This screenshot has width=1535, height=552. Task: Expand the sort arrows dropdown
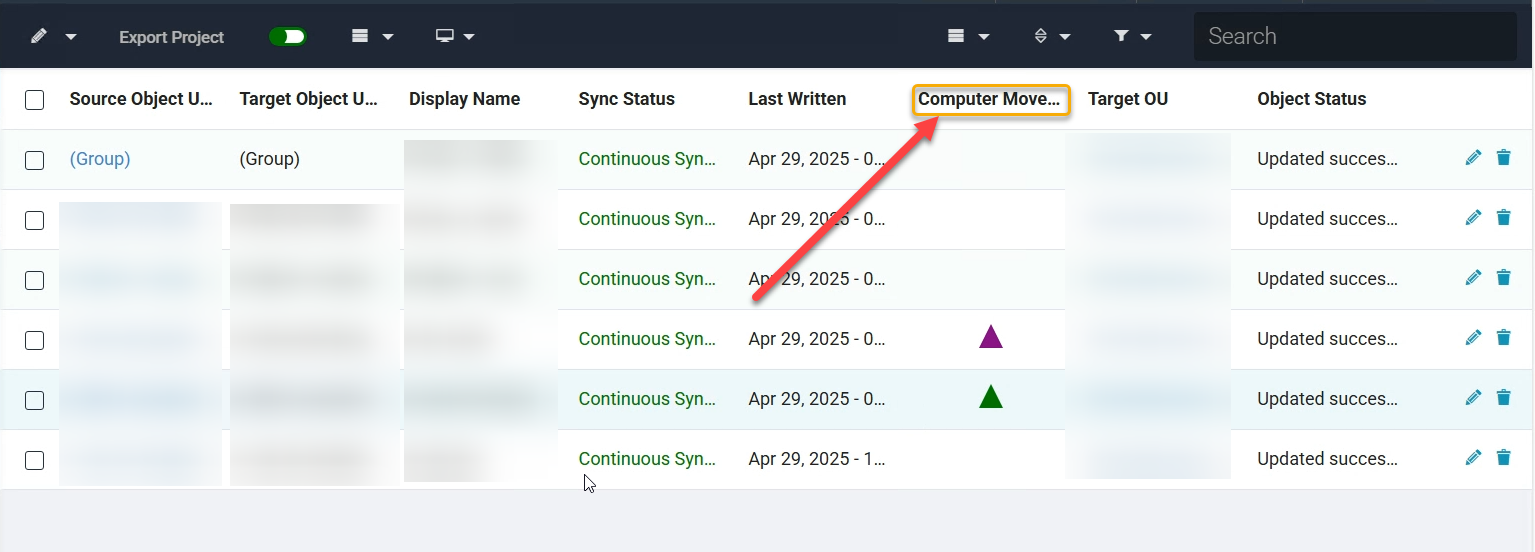(x=1050, y=37)
